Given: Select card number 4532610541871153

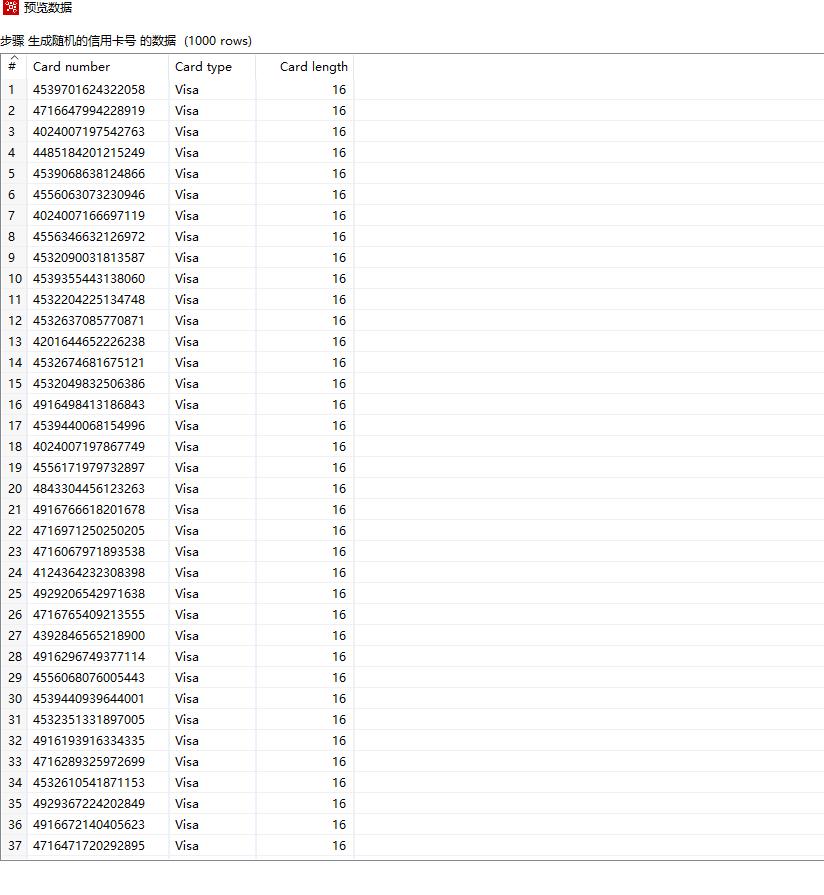Looking at the screenshot, I should coord(89,783).
